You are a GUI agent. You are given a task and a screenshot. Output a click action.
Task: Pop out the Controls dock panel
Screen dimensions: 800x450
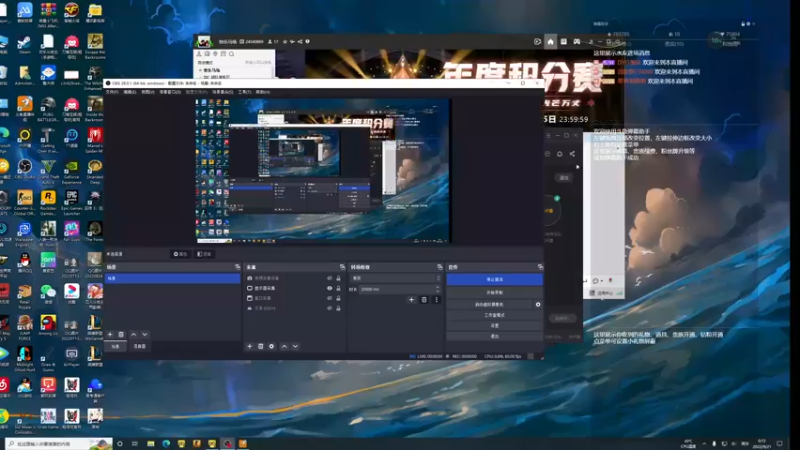(x=540, y=267)
